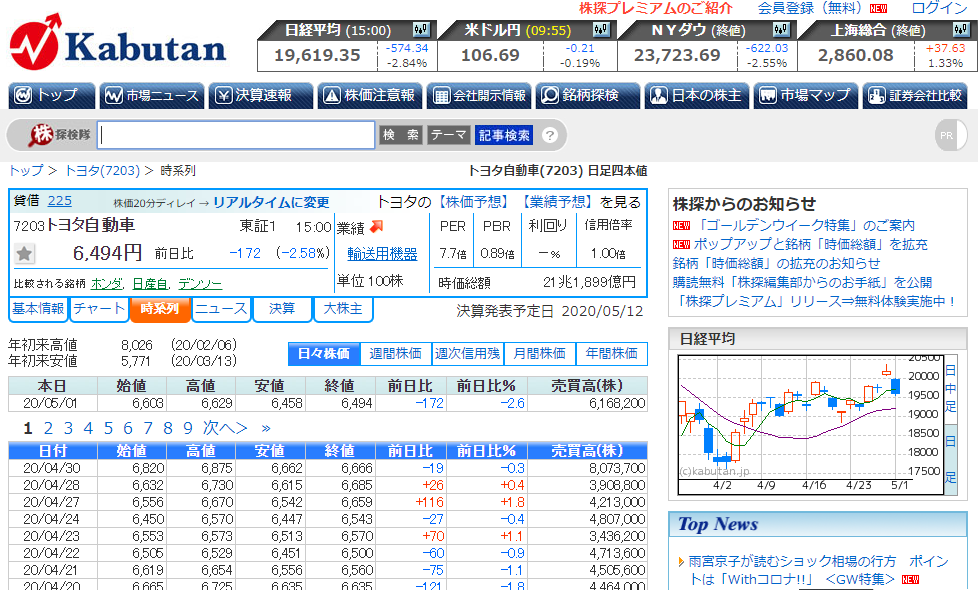The width and height of the screenshot is (978, 590).
Task: Add Toyota to favorites with star icon
Action: click(24, 253)
